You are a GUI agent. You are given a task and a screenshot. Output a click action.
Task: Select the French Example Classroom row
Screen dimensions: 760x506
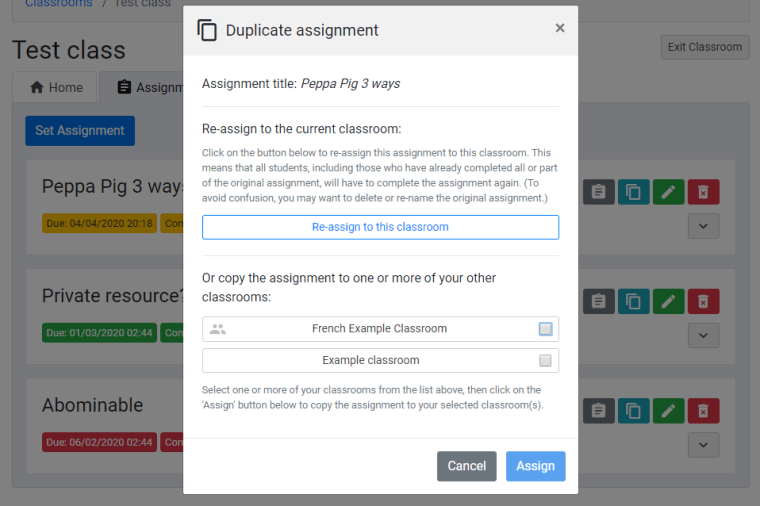click(x=379, y=329)
